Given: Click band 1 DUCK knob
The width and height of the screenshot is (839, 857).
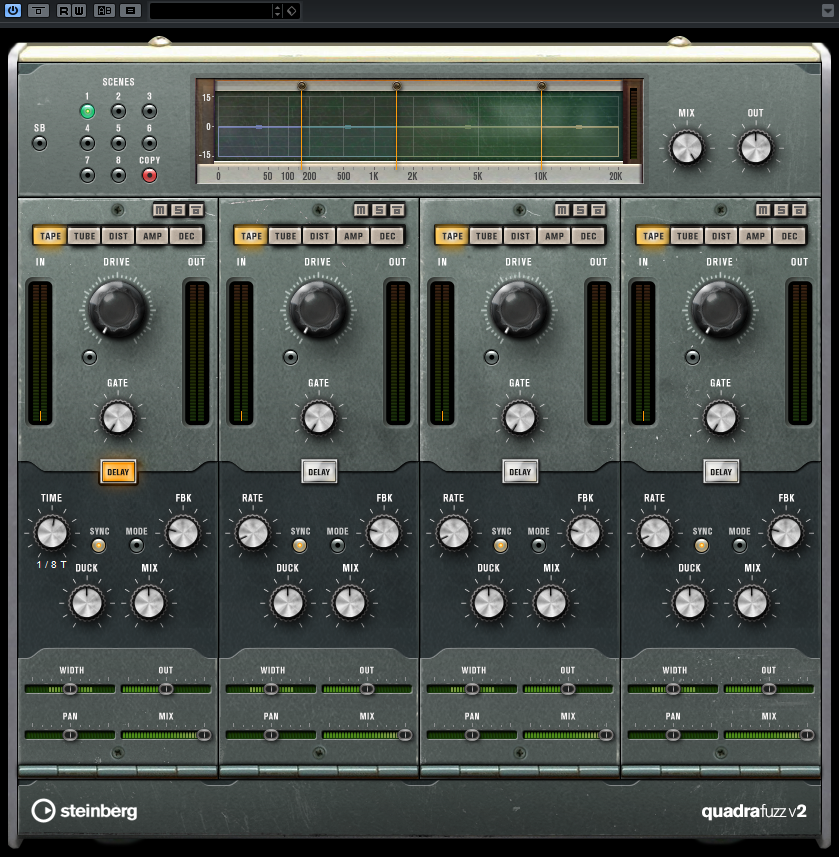Looking at the screenshot, I should [87, 603].
